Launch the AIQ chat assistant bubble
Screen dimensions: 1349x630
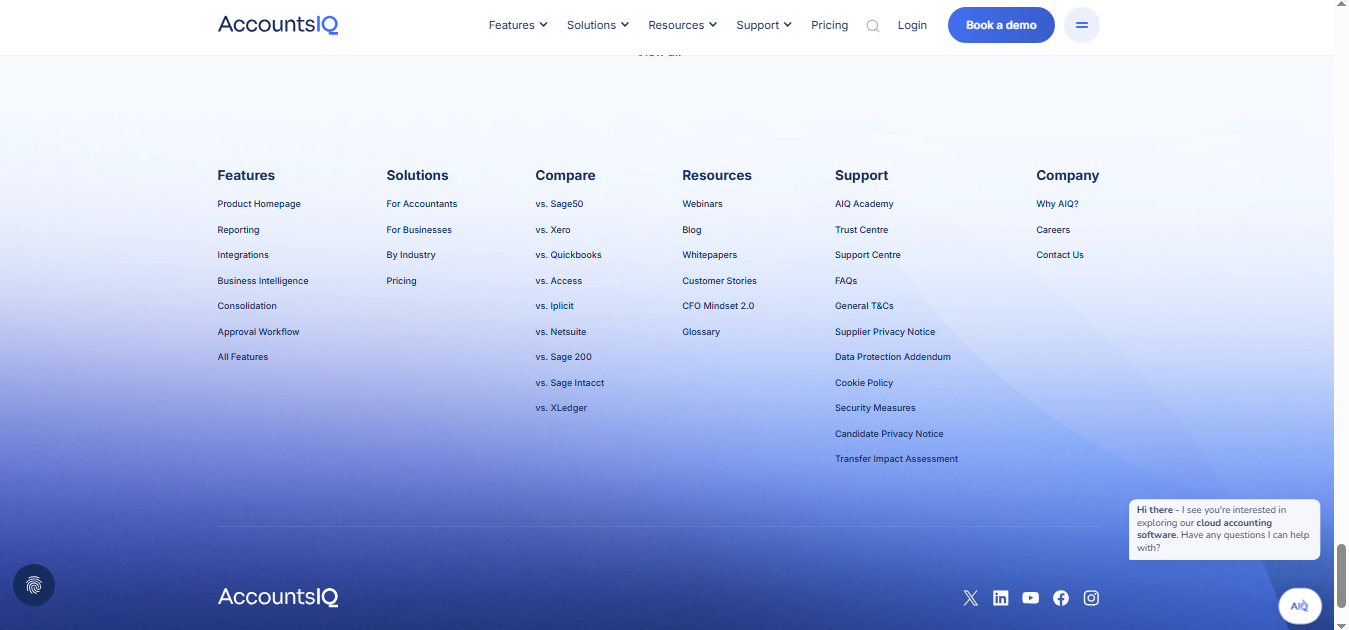click(x=1299, y=605)
